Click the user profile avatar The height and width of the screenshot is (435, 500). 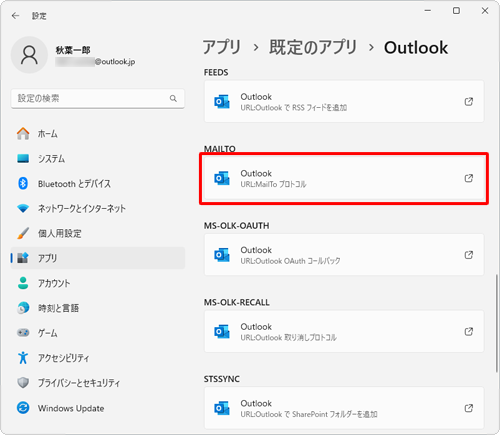pyautogui.click(x=29, y=55)
